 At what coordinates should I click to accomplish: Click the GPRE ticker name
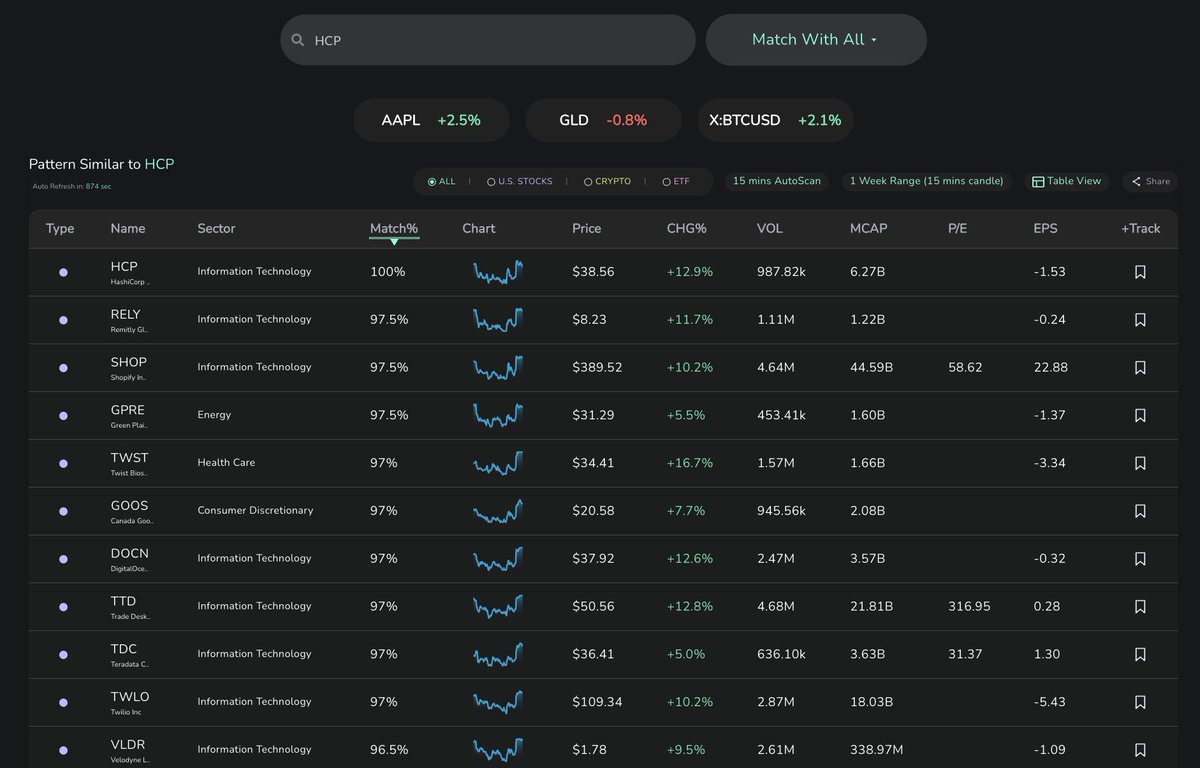coord(127,410)
